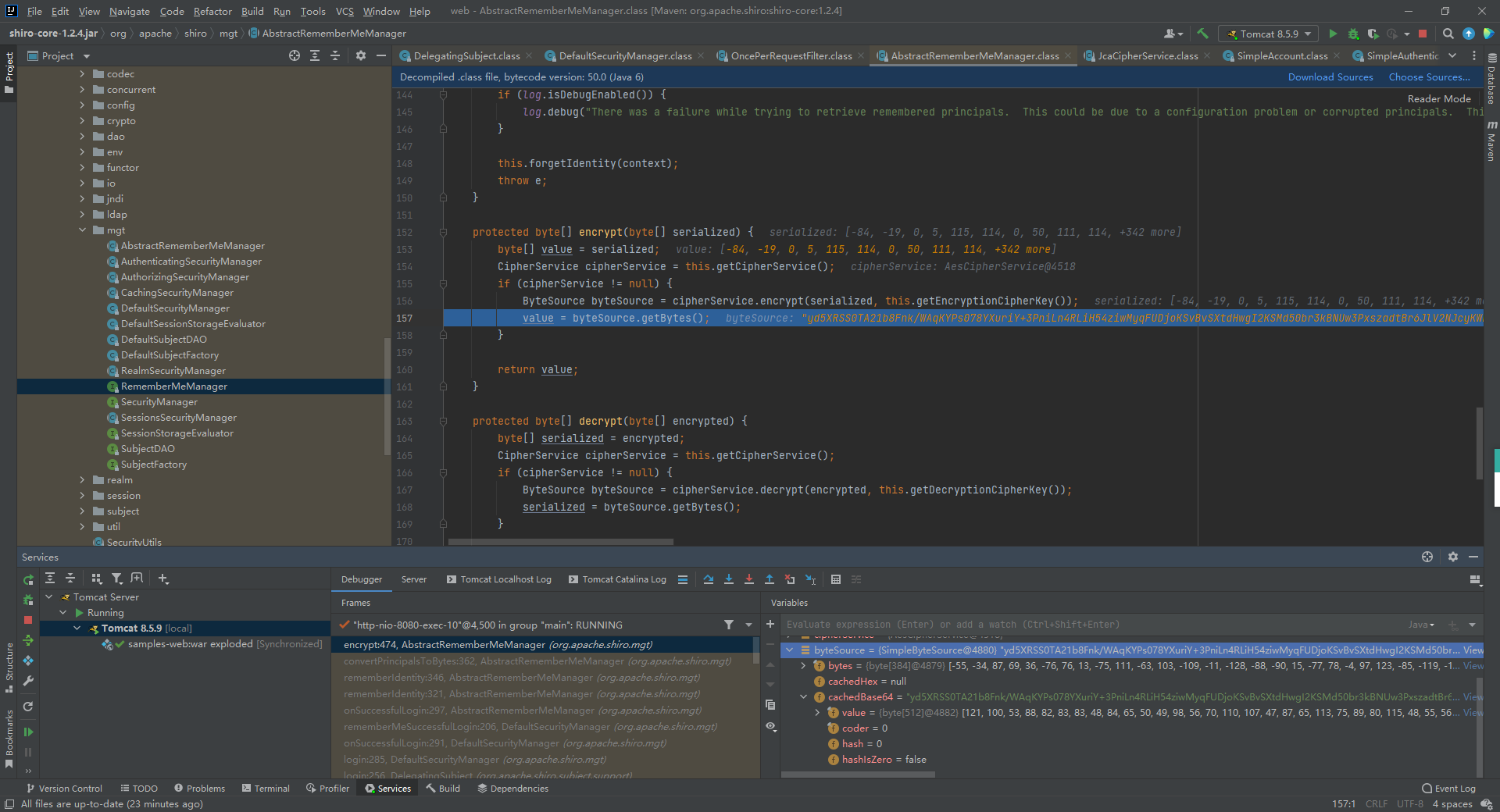Expand the session package folder
1500x812 pixels.
point(82,496)
